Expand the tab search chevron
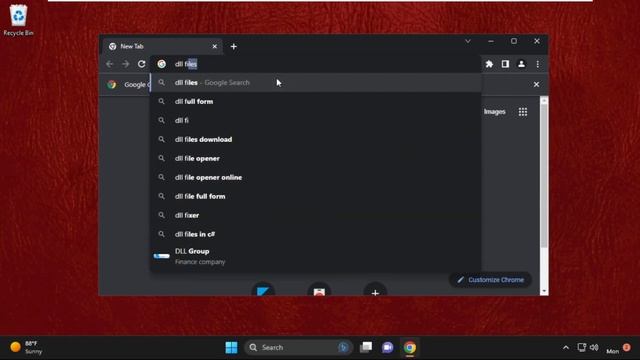This screenshot has width=640, height=360. coord(468,41)
